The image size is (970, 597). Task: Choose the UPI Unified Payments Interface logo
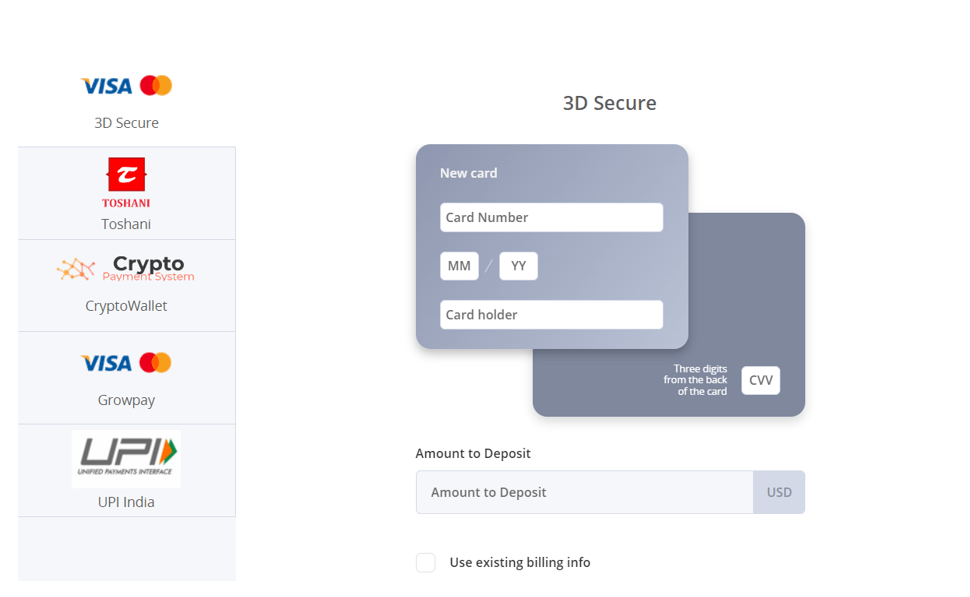[126, 458]
